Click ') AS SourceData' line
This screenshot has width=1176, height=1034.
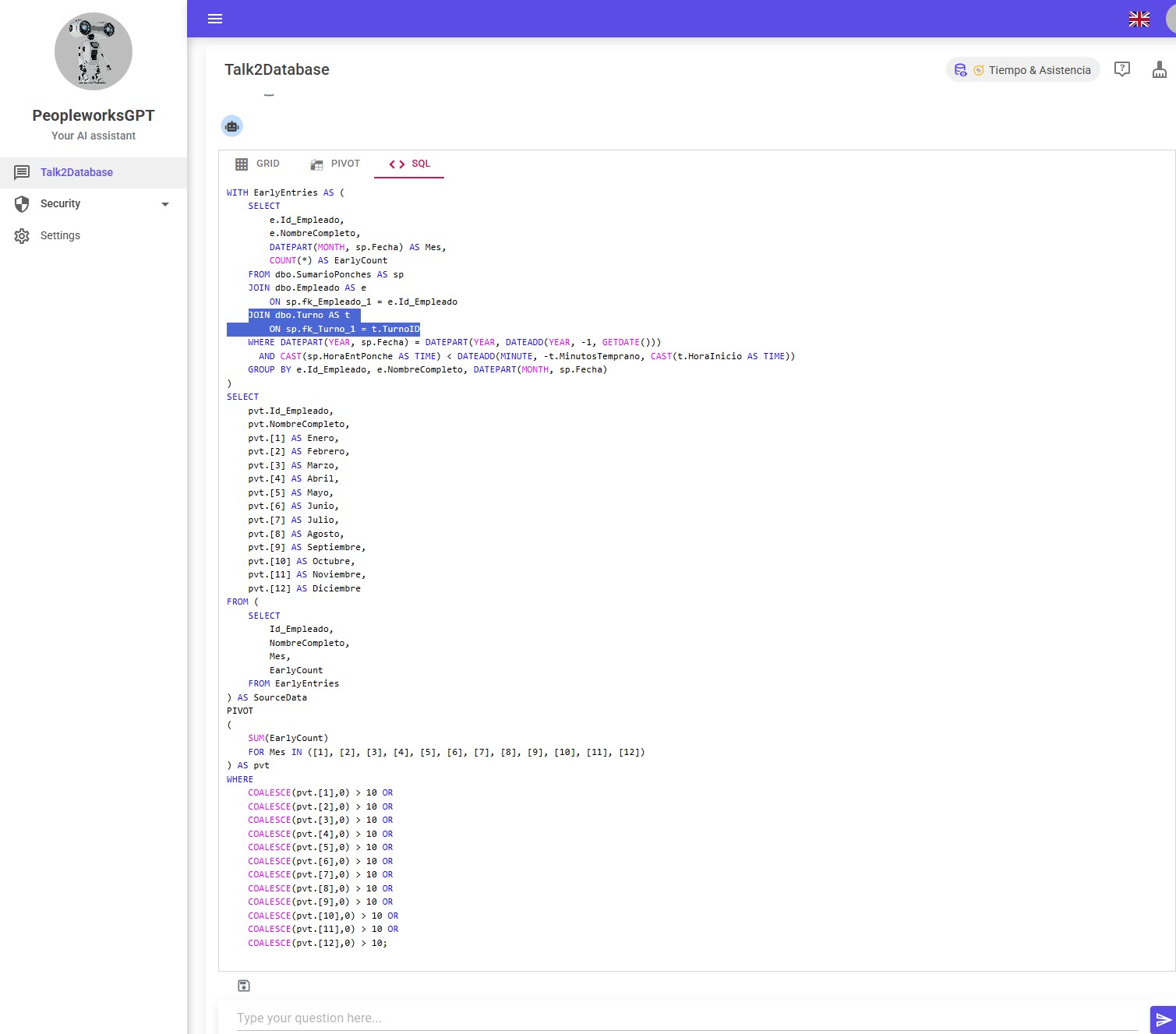click(x=267, y=697)
